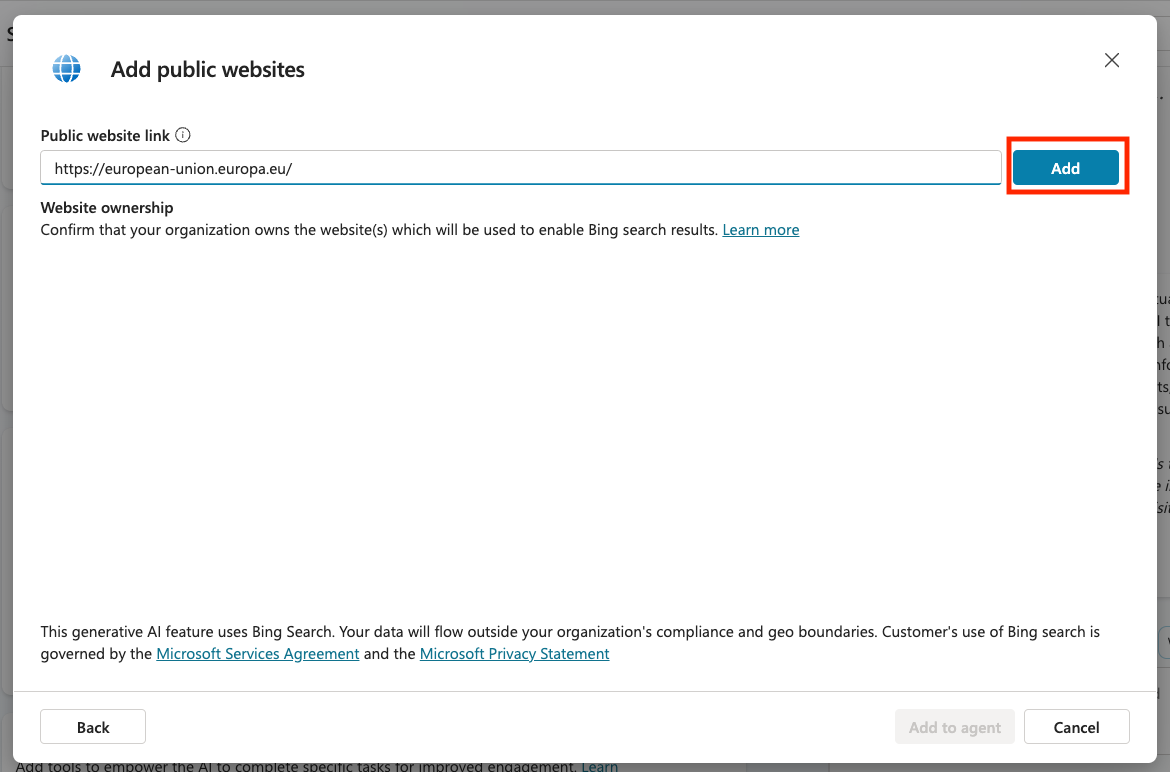Focus the public website link input field
1170x772 pixels.
[x=520, y=167]
